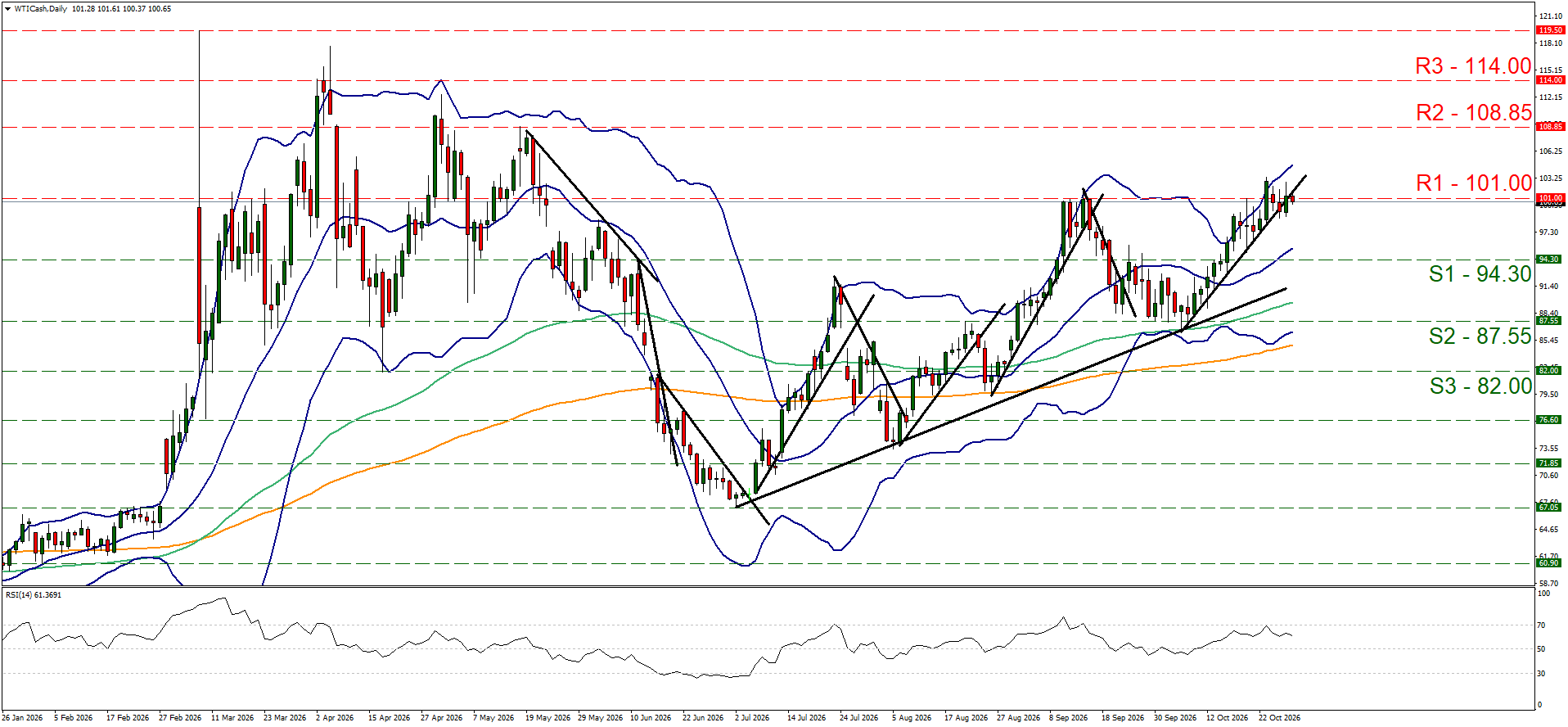The image size is (1568, 727).
Task: Click the 121.10 price scale value
Action: [1550, 16]
